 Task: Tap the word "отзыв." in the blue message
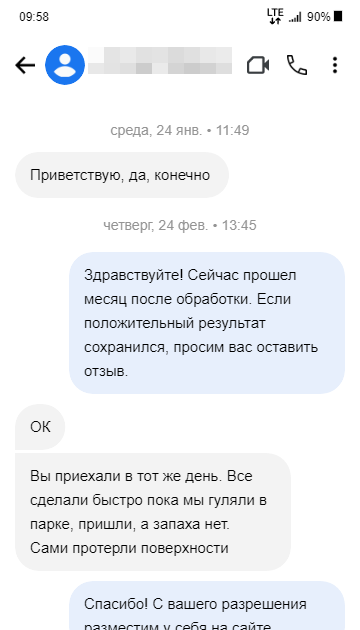pos(106,371)
